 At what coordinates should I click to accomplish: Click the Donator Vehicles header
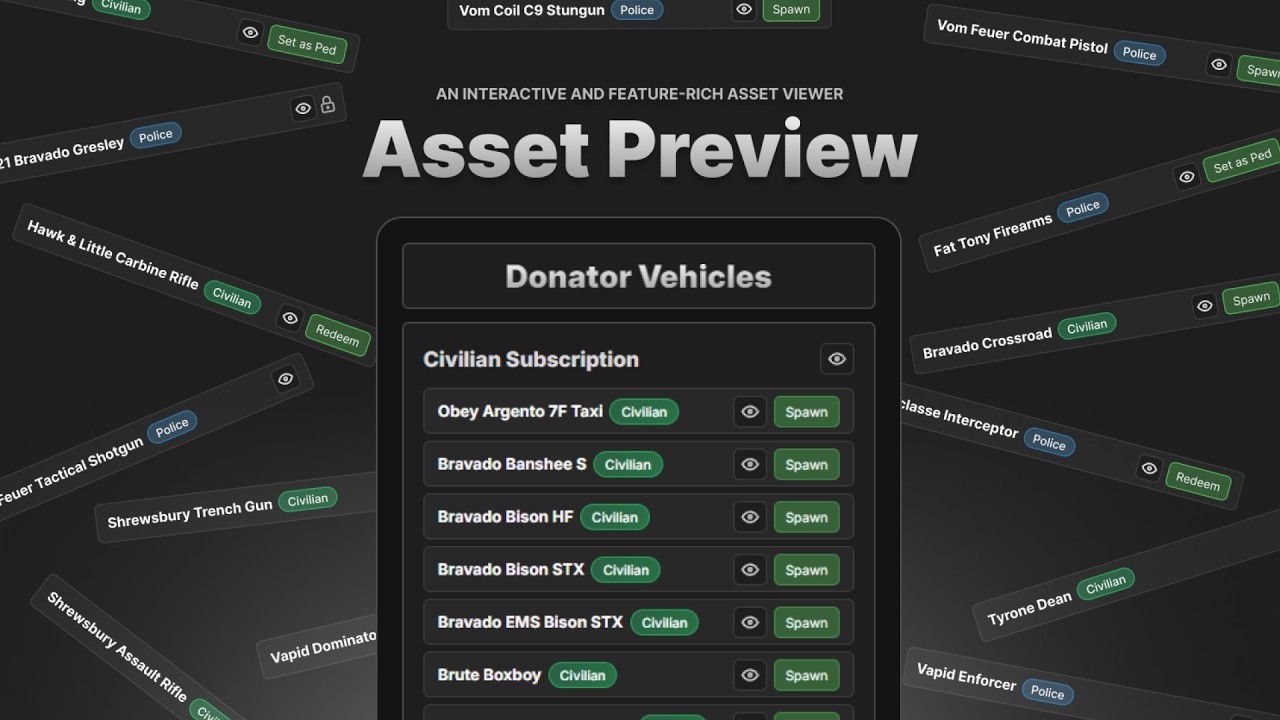click(x=638, y=276)
